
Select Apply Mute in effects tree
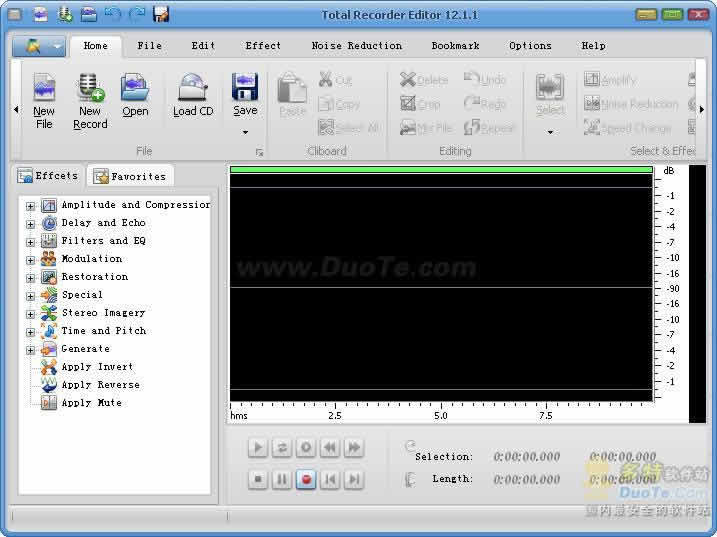[x=91, y=403]
